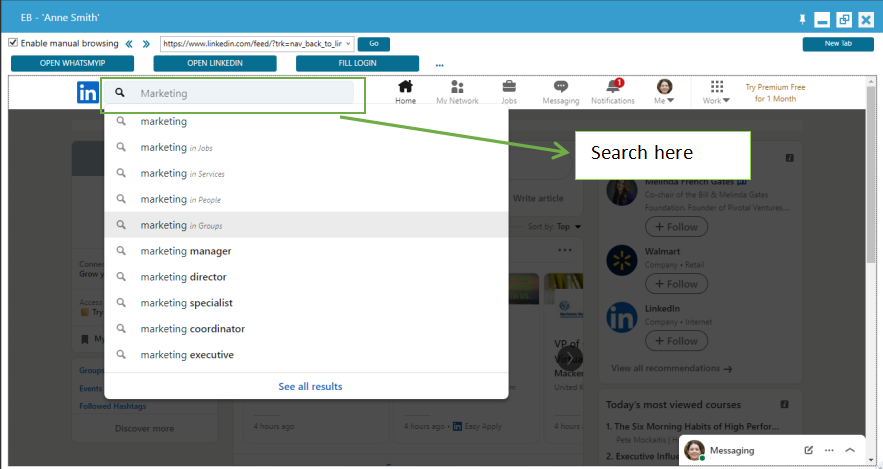This screenshot has height=469, width=883.
Task: Click OPEN WHATSMYIP button
Action: 73,63
